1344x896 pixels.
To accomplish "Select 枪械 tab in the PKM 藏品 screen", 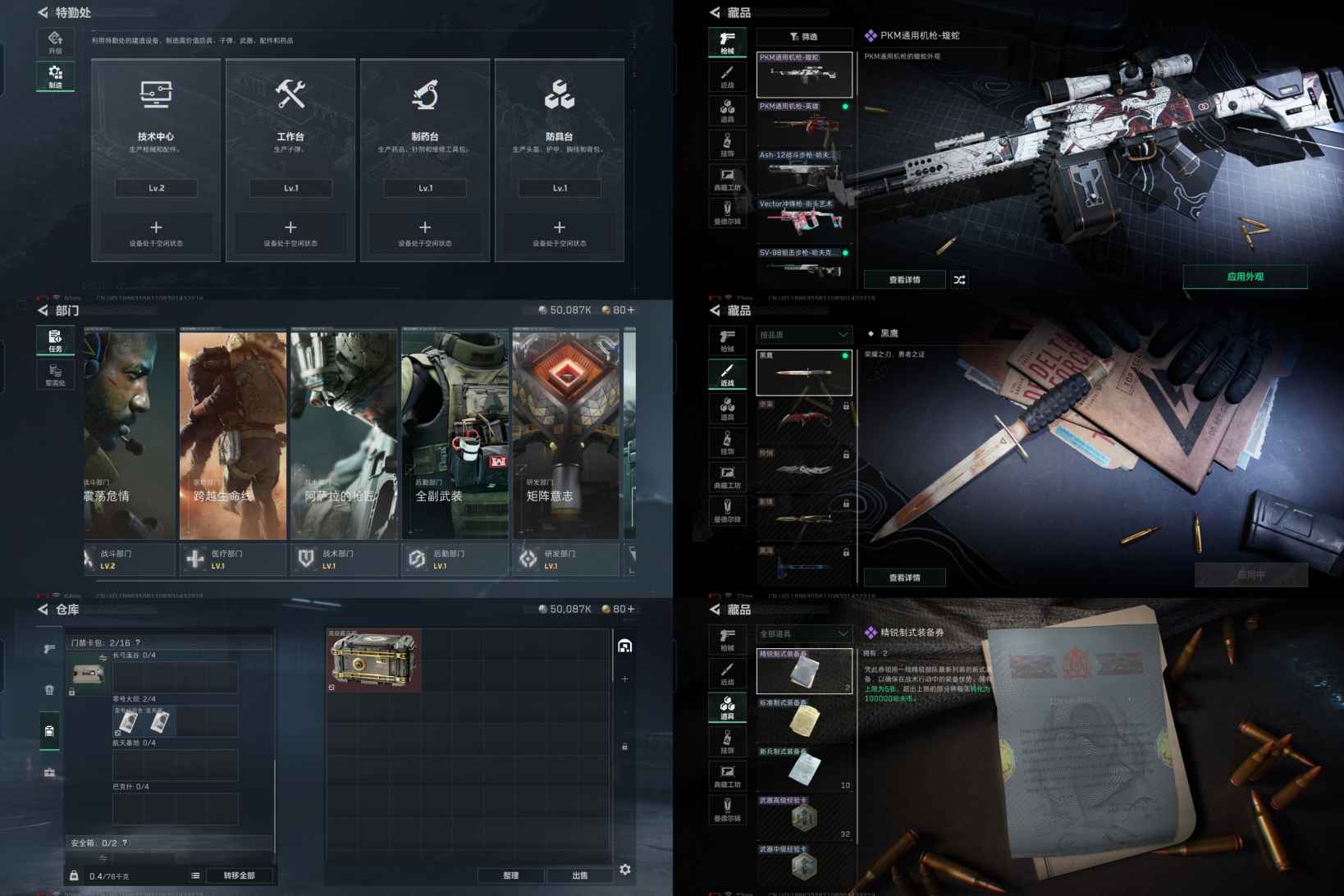I will 727,42.
